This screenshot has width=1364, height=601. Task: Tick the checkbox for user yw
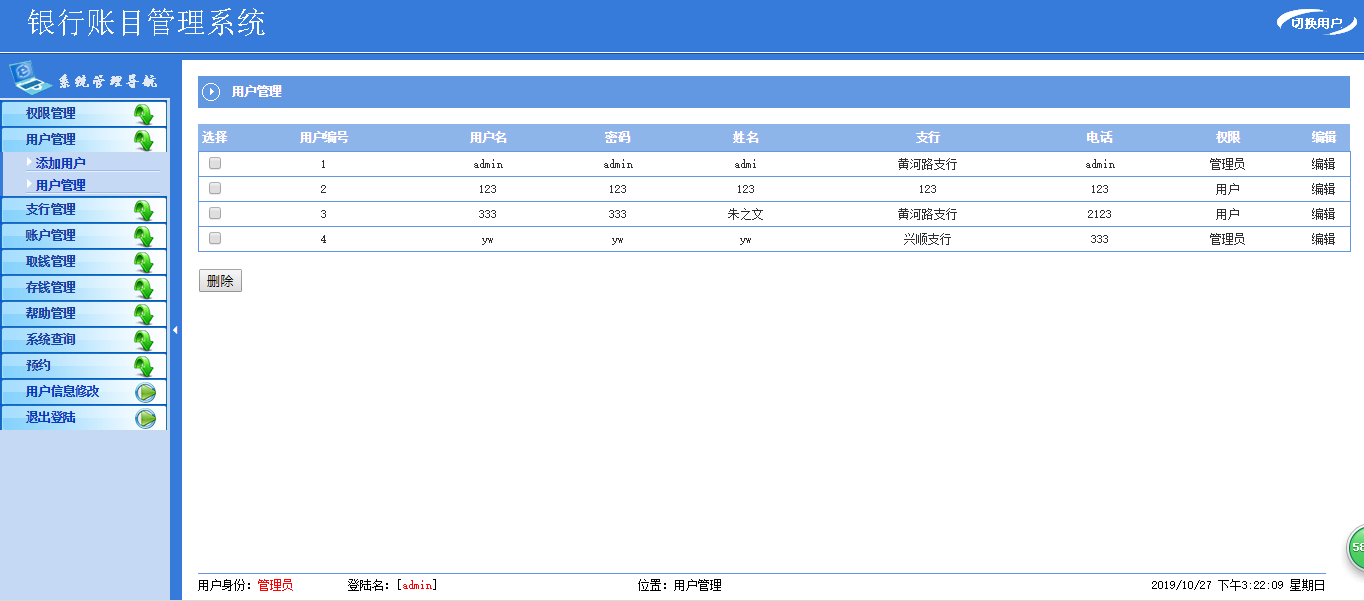[215, 238]
